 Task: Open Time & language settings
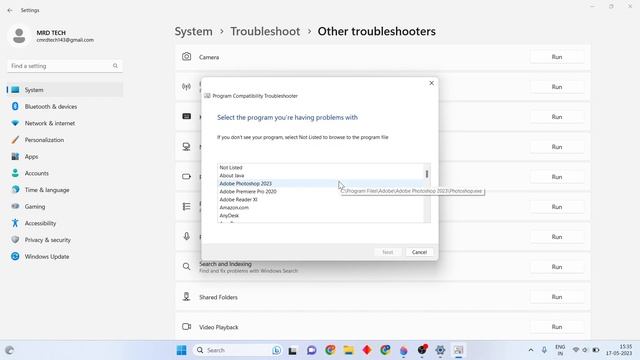tap(65, 190)
